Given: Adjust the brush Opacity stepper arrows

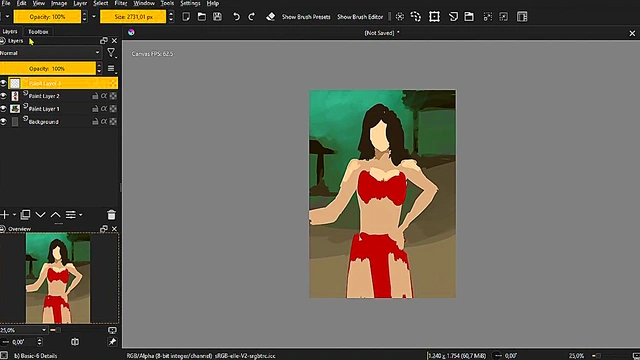Looking at the screenshot, I should (84, 17).
